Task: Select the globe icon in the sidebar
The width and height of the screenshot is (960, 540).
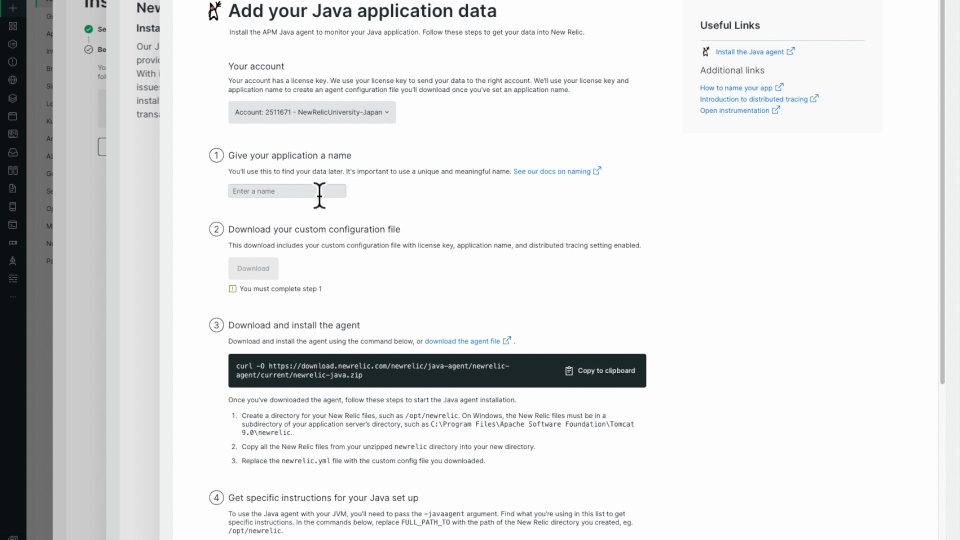Action: pyautogui.click(x=13, y=80)
